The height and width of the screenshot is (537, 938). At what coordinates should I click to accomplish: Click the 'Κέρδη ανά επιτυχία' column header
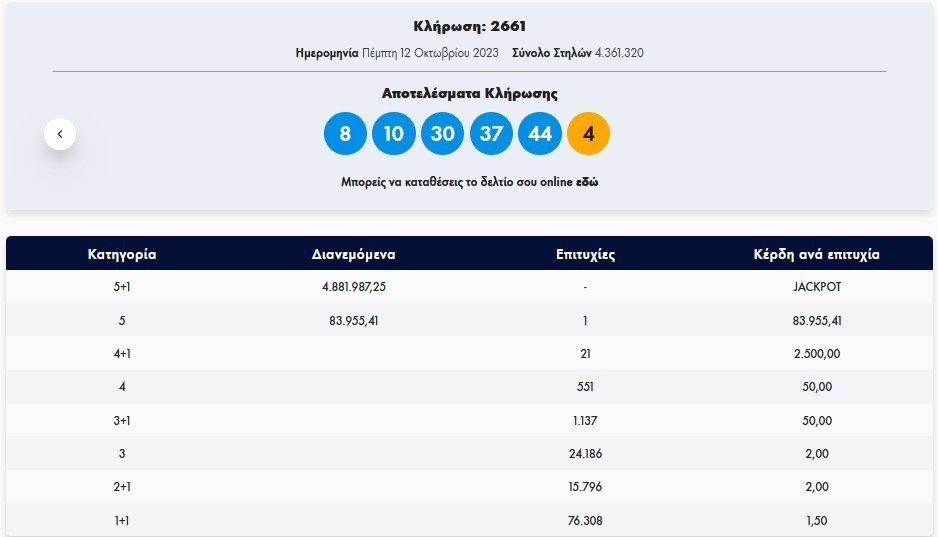816,254
